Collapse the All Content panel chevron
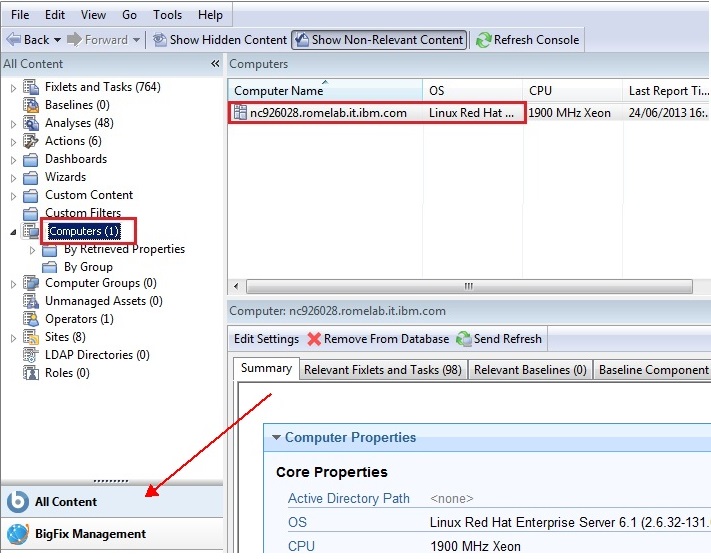Viewport: 711px width, 559px height. [x=215, y=64]
